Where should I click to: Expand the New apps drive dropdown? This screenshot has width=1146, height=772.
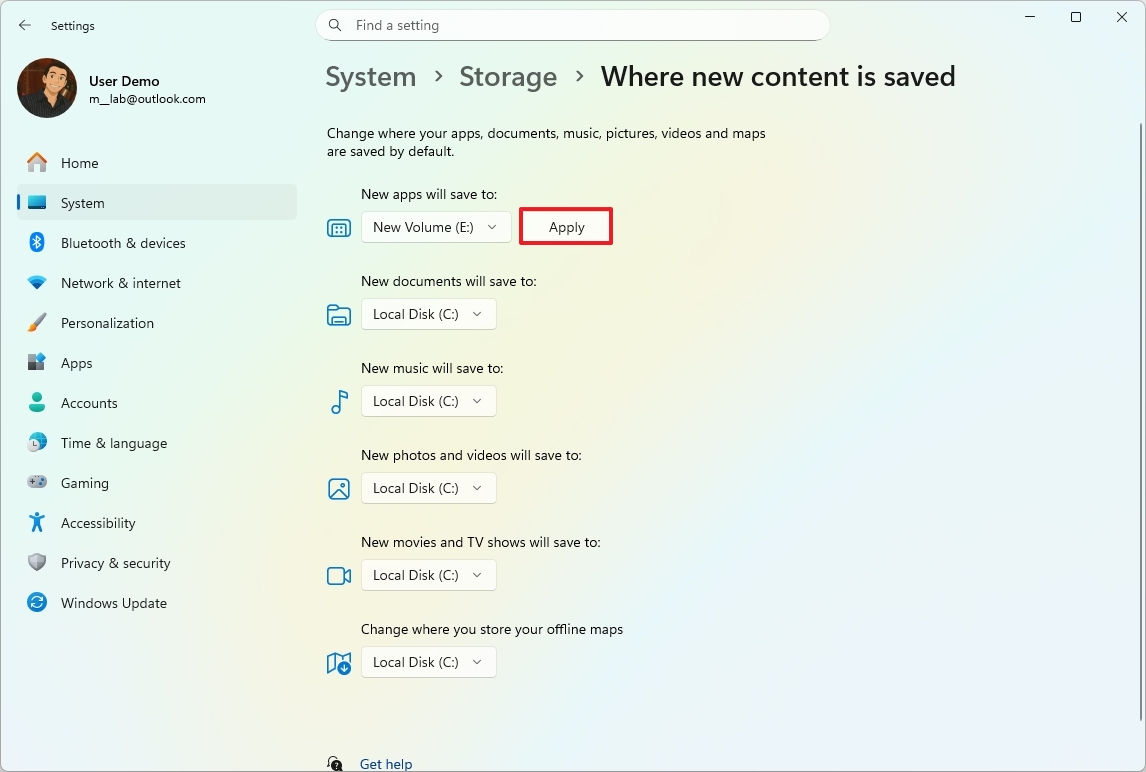pos(436,227)
